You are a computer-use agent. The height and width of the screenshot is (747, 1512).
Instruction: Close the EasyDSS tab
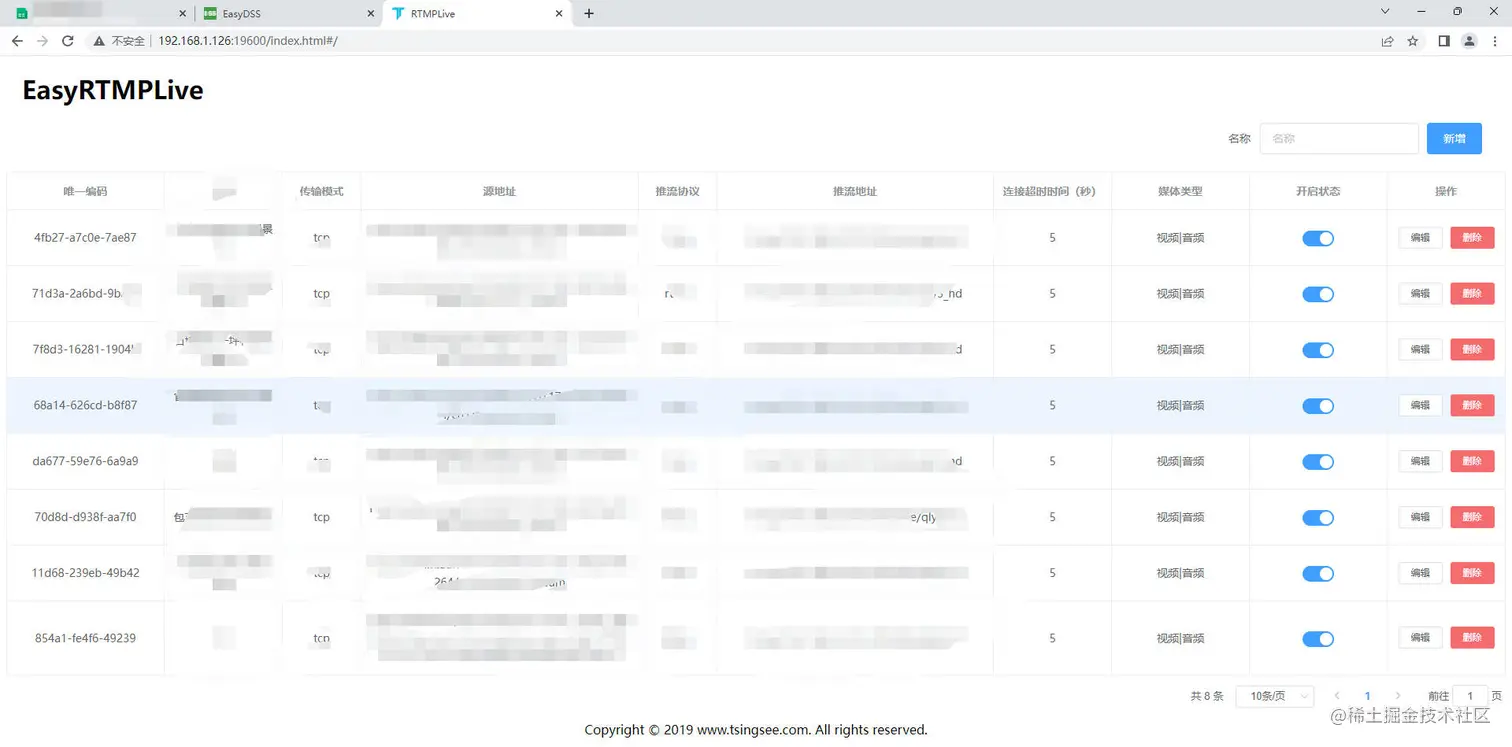click(x=371, y=14)
